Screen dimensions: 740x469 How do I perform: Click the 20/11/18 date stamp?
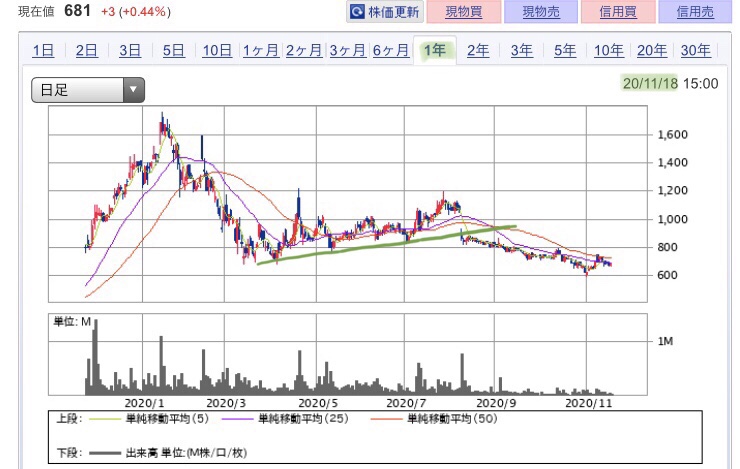coord(650,84)
